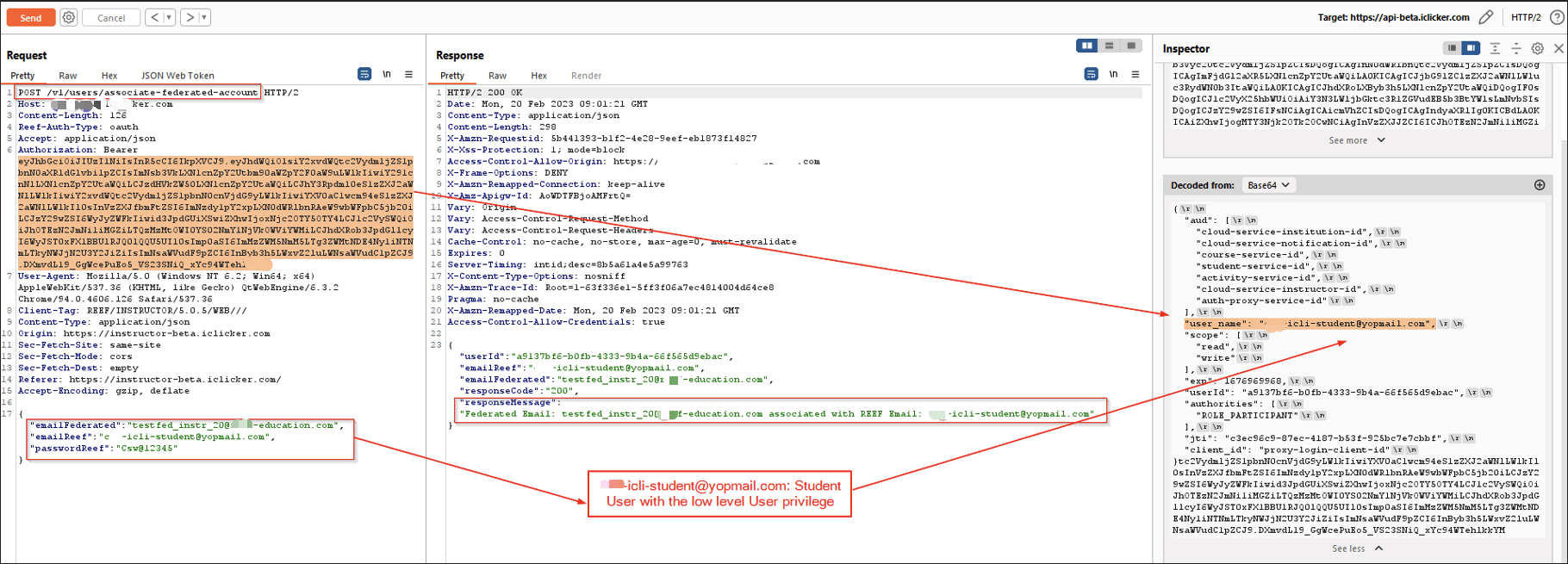This screenshot has width=1568, height=564.
Task: Expand the See more section in Inspector
Action: tap(1357, 140)
